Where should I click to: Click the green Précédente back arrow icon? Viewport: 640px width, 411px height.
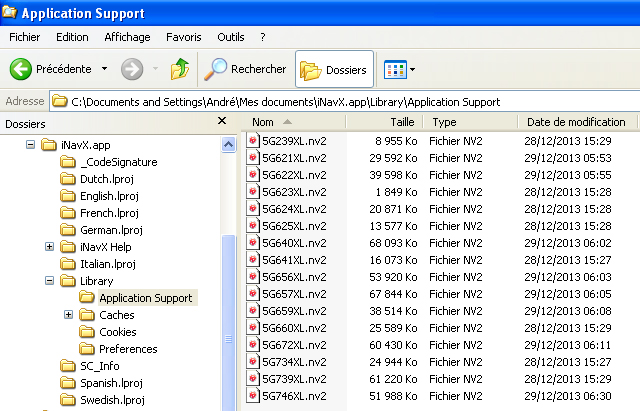21,69
